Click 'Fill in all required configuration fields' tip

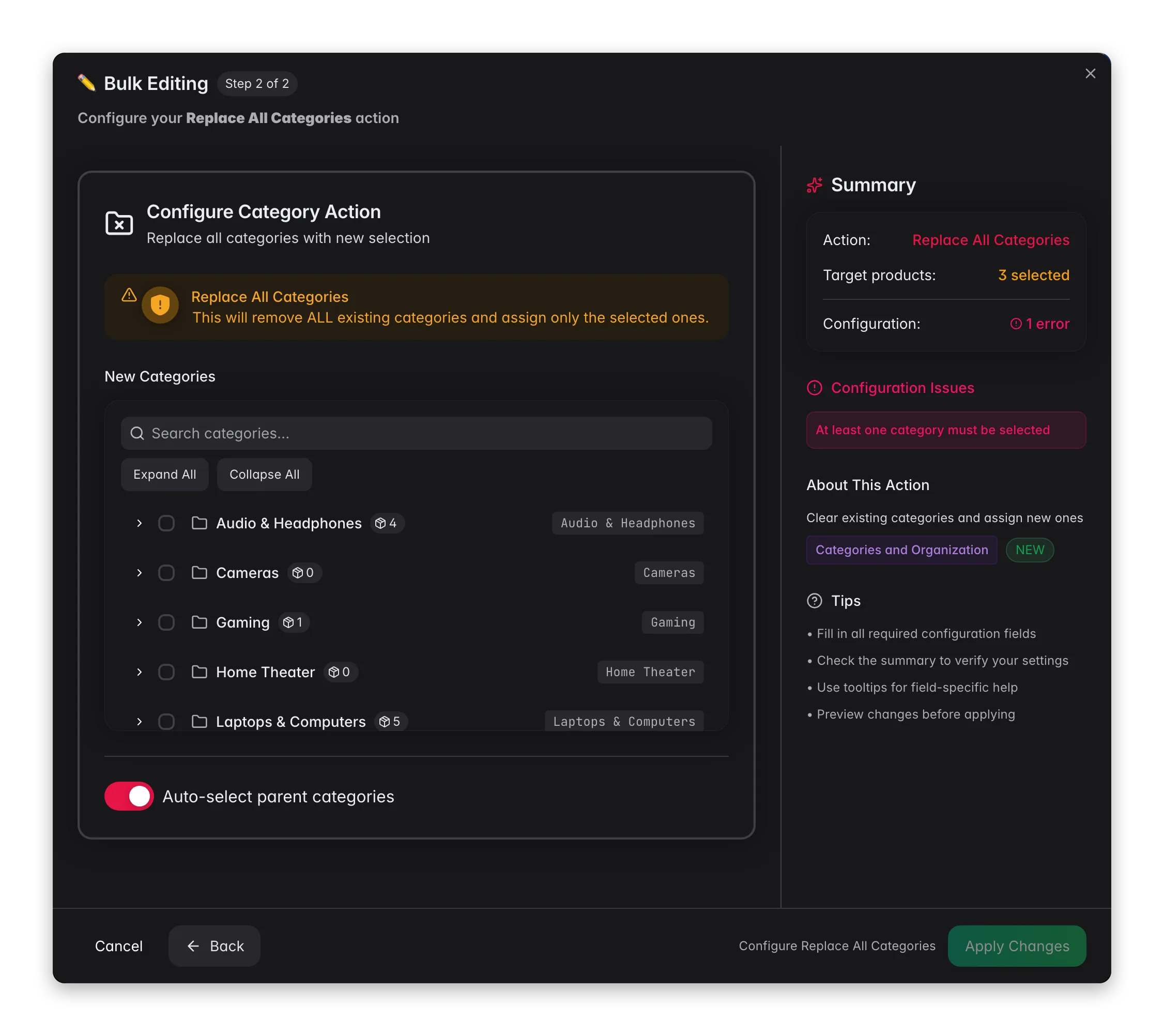(926, 633)
